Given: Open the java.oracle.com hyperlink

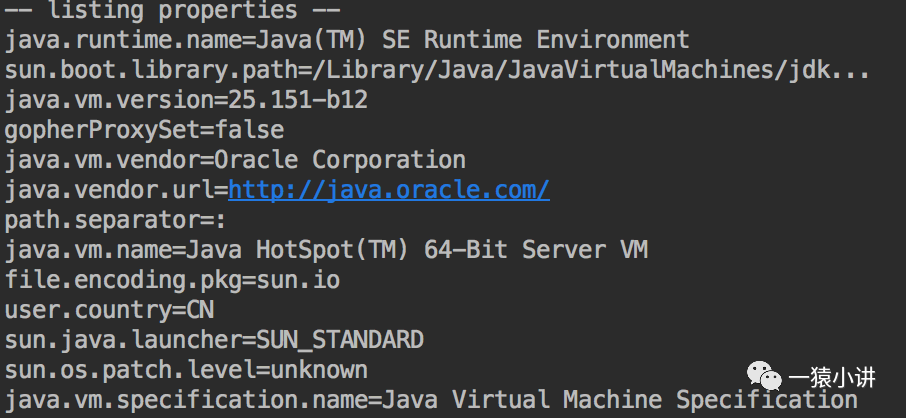Looking at the screenshot, I should (388, 189).
